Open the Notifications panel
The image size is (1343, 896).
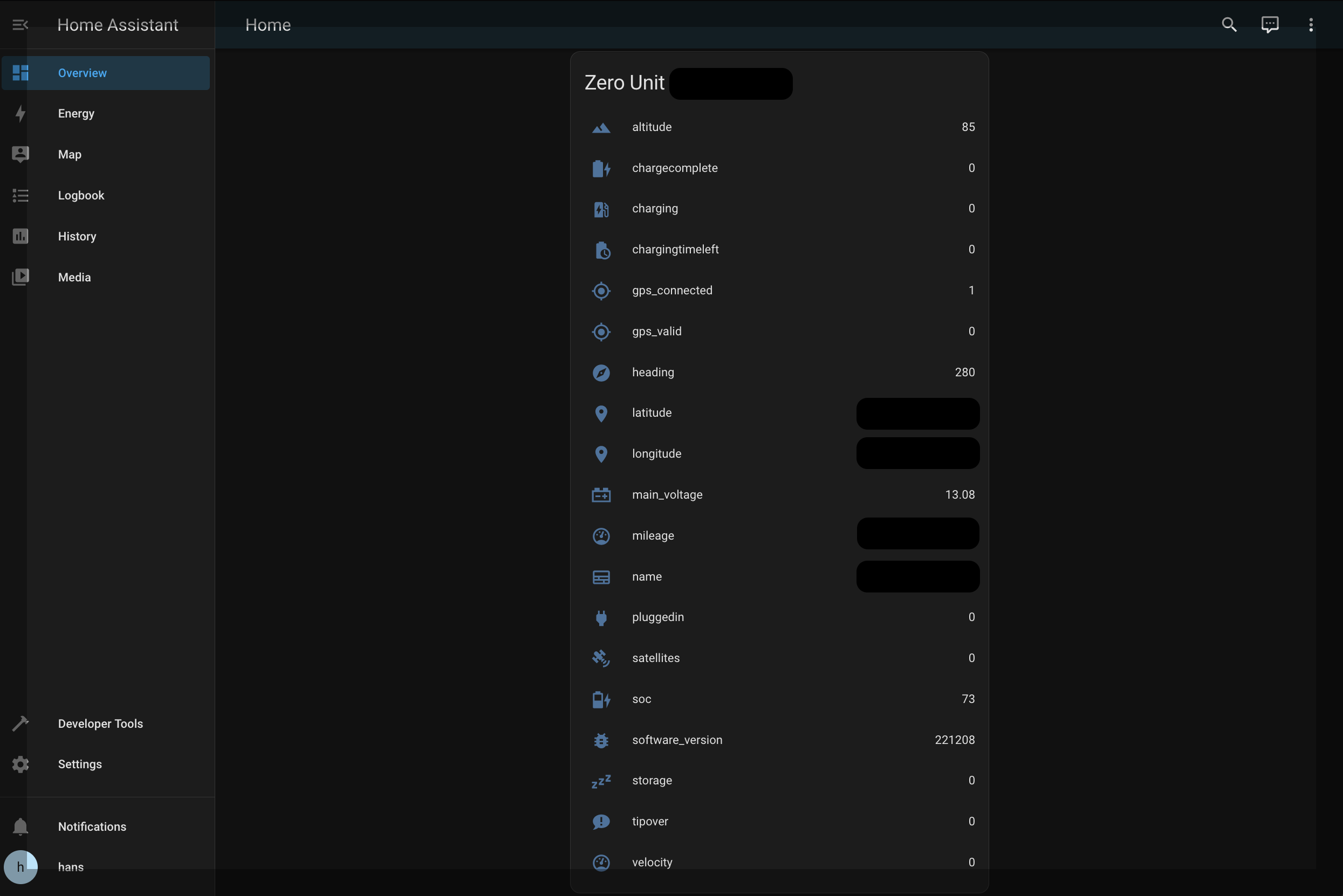coord(92,827)
